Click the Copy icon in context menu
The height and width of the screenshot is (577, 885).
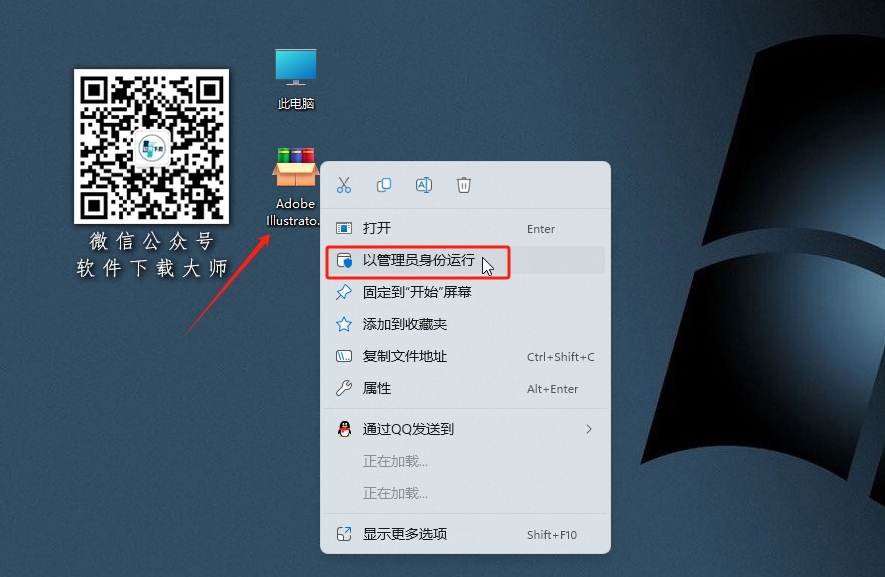coord(384,185)
